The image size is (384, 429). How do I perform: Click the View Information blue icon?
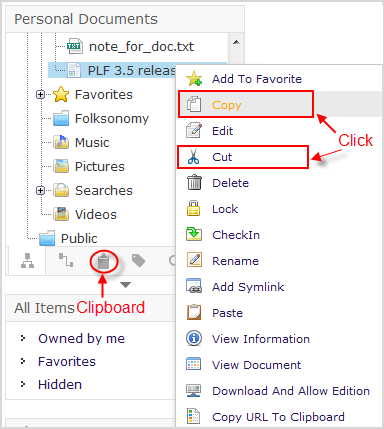point(194,338)
